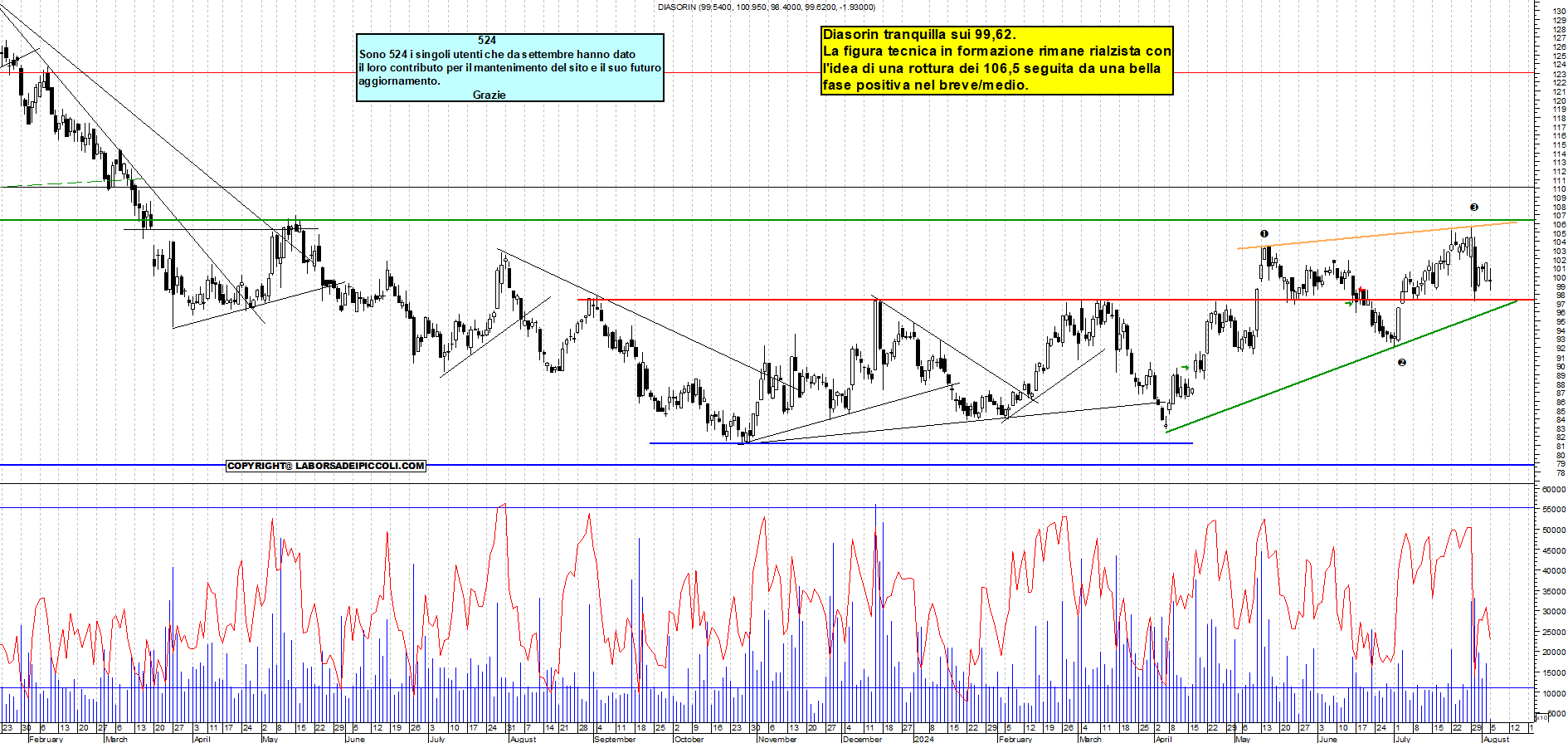
Task: Select wave marker number 2 below the July low
Action: coord(1402,362)
